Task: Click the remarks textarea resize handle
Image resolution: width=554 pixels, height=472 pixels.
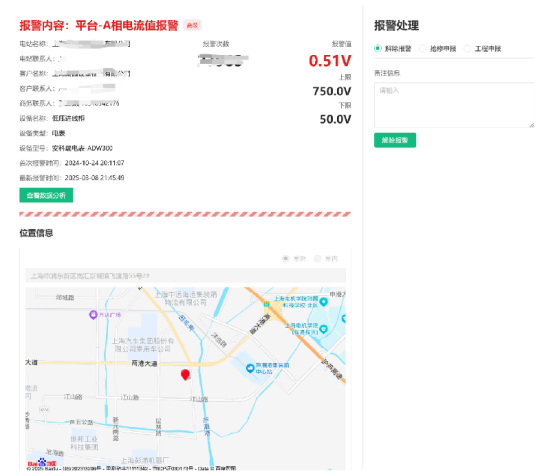Action: [532, 125]
